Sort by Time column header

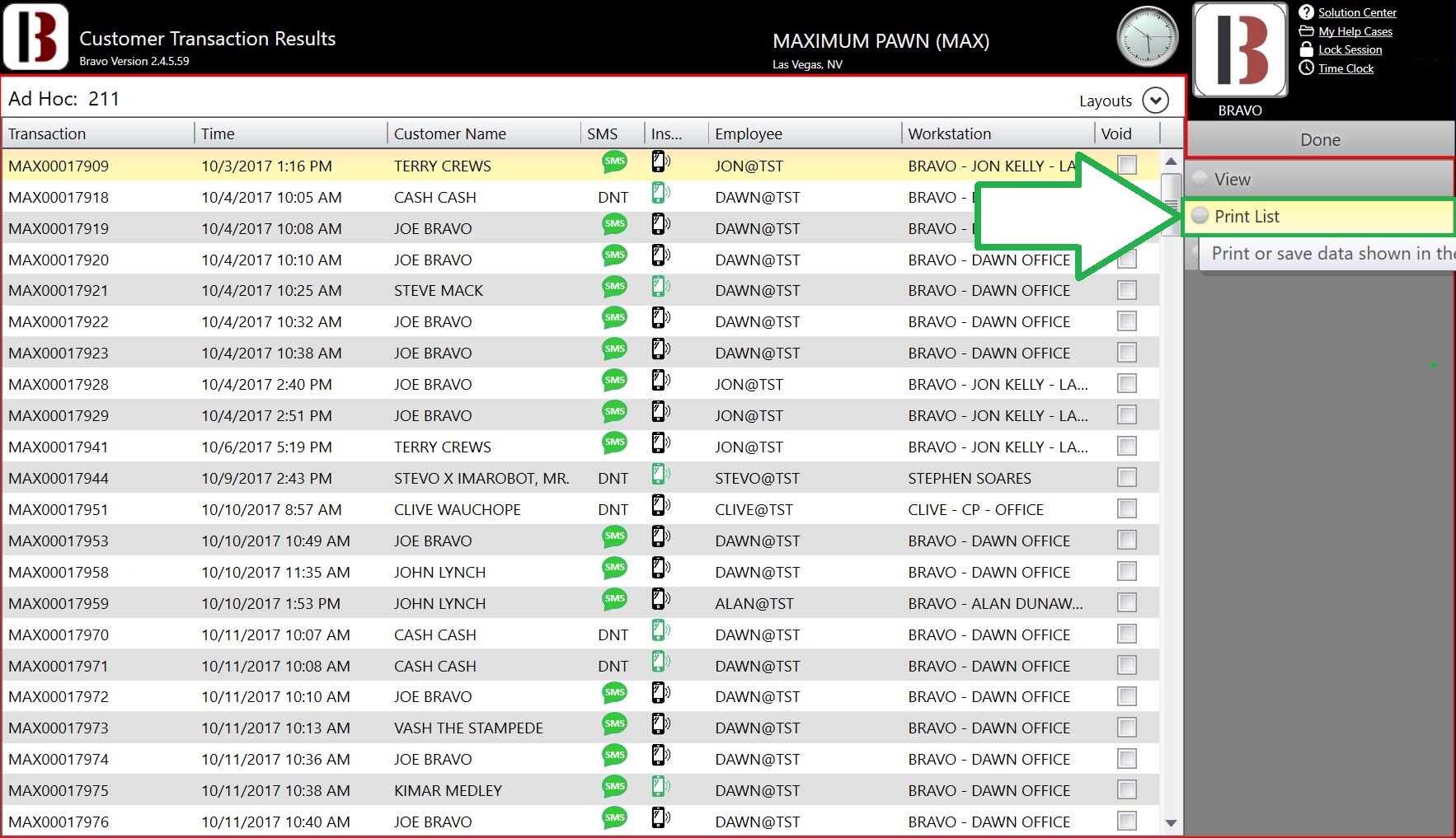[x=291, y=133]
